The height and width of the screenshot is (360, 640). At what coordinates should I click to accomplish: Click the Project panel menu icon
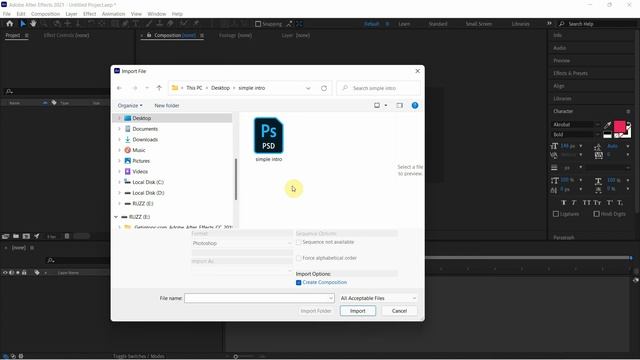click(27, 36)
